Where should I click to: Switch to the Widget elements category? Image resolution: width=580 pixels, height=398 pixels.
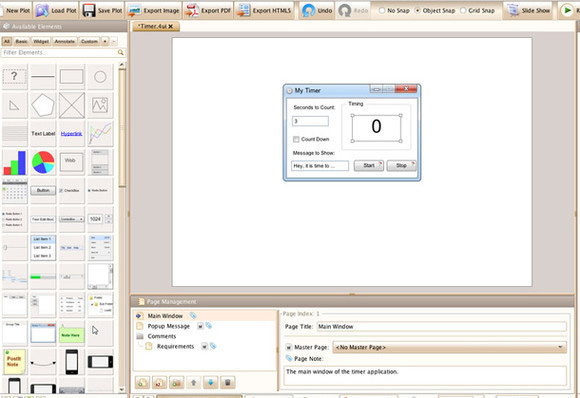tap(41, 41)
